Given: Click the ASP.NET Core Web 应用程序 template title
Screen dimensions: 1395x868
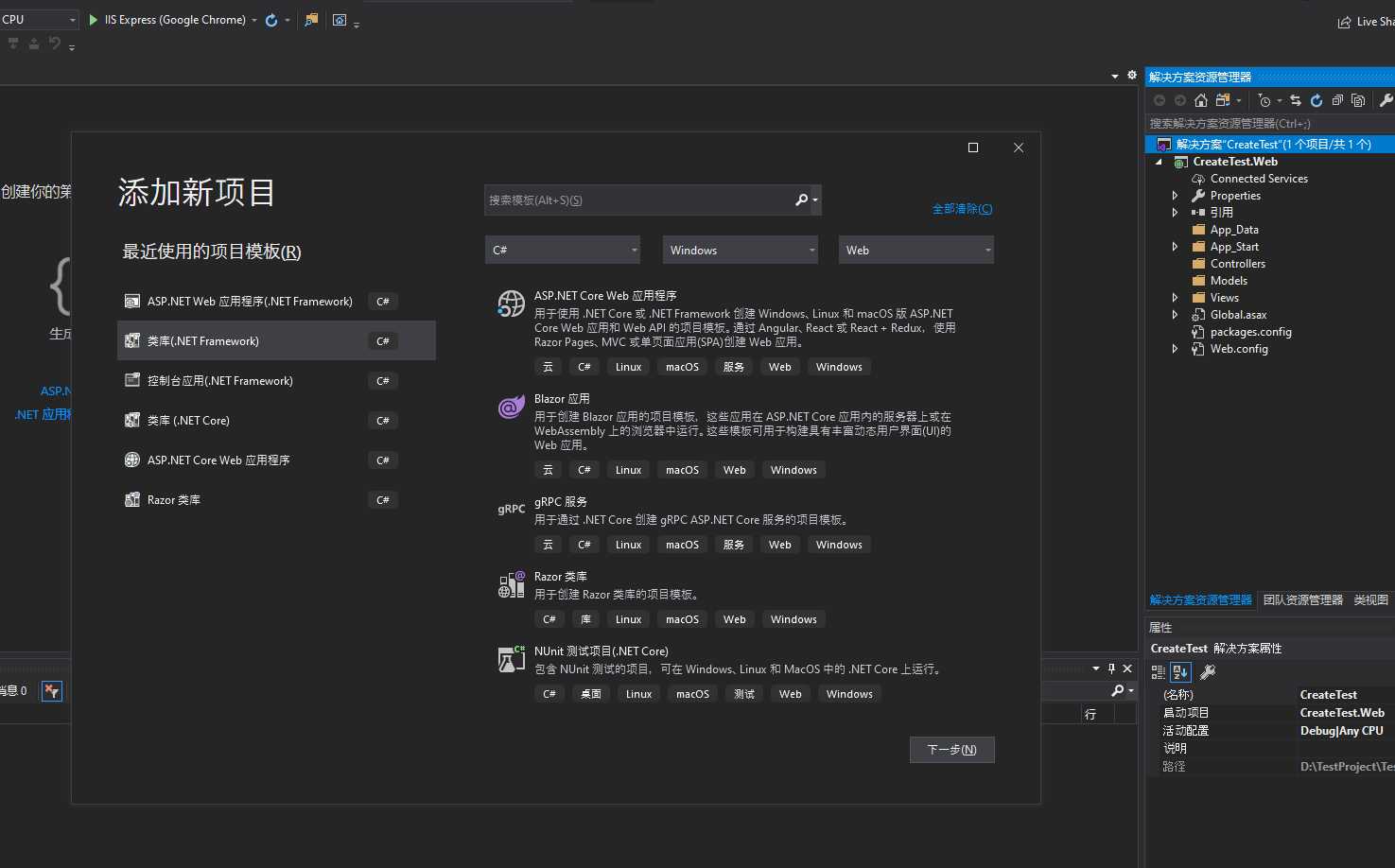Looking at the screenshot, I should pyautogui.click(x=605, y=296).
